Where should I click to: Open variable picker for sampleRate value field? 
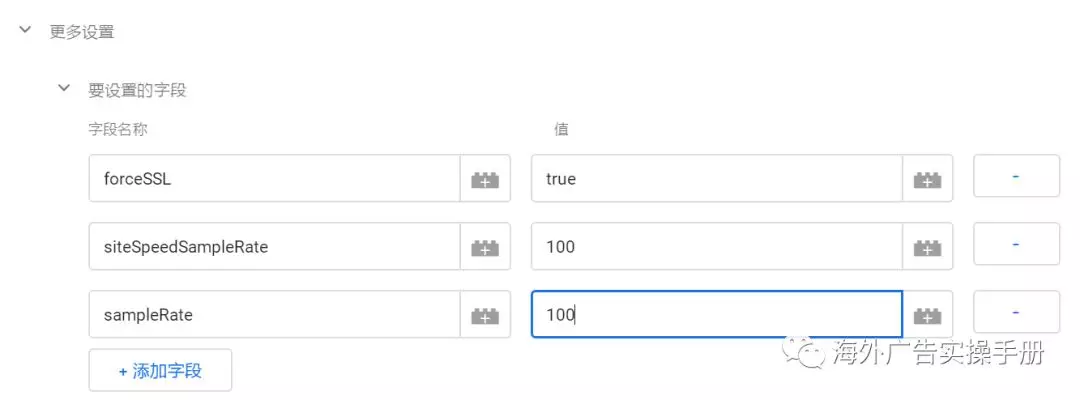[x=927, y=315]
